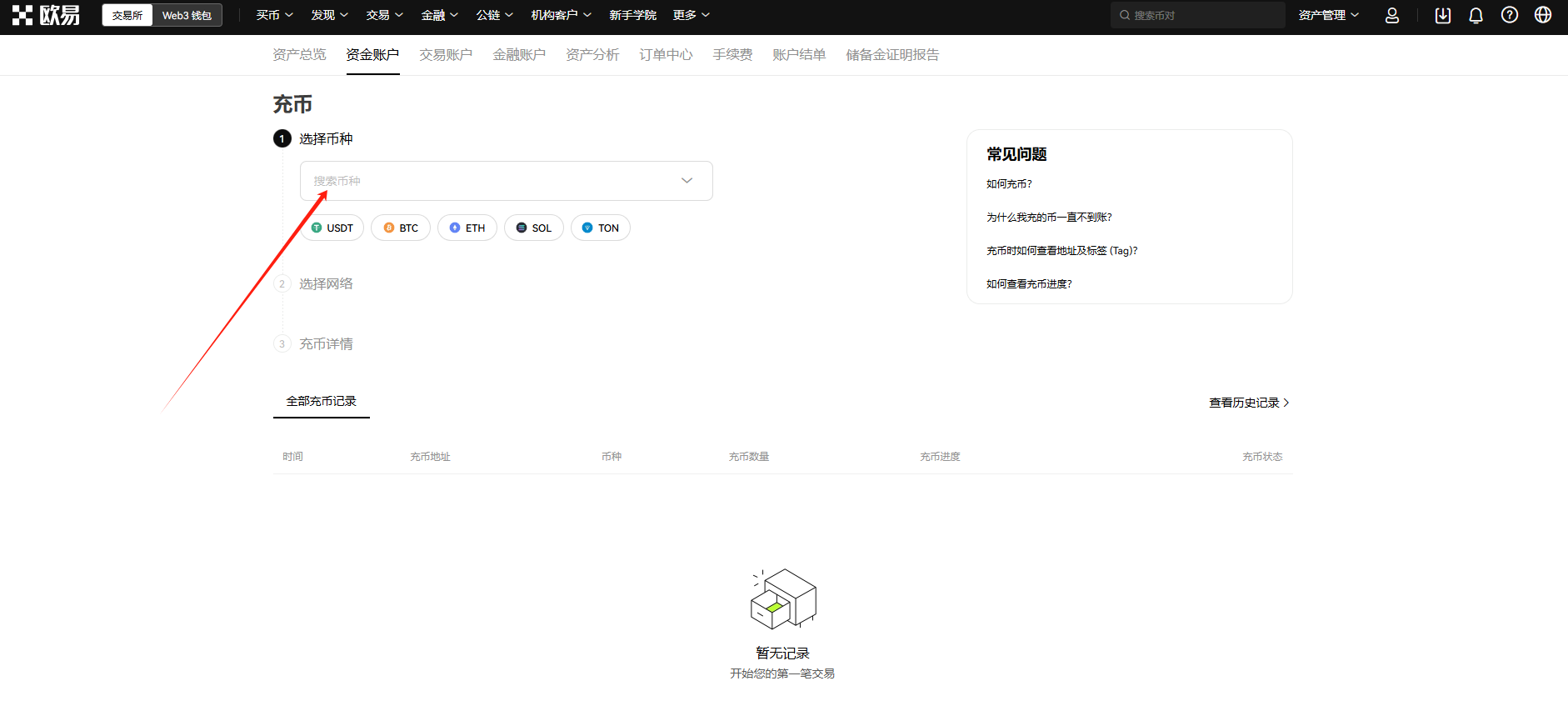This screenshot has height=706, width=1568.
Task: Expand the 搜索币种 dropdown arrow
Action: click(687, 181)
